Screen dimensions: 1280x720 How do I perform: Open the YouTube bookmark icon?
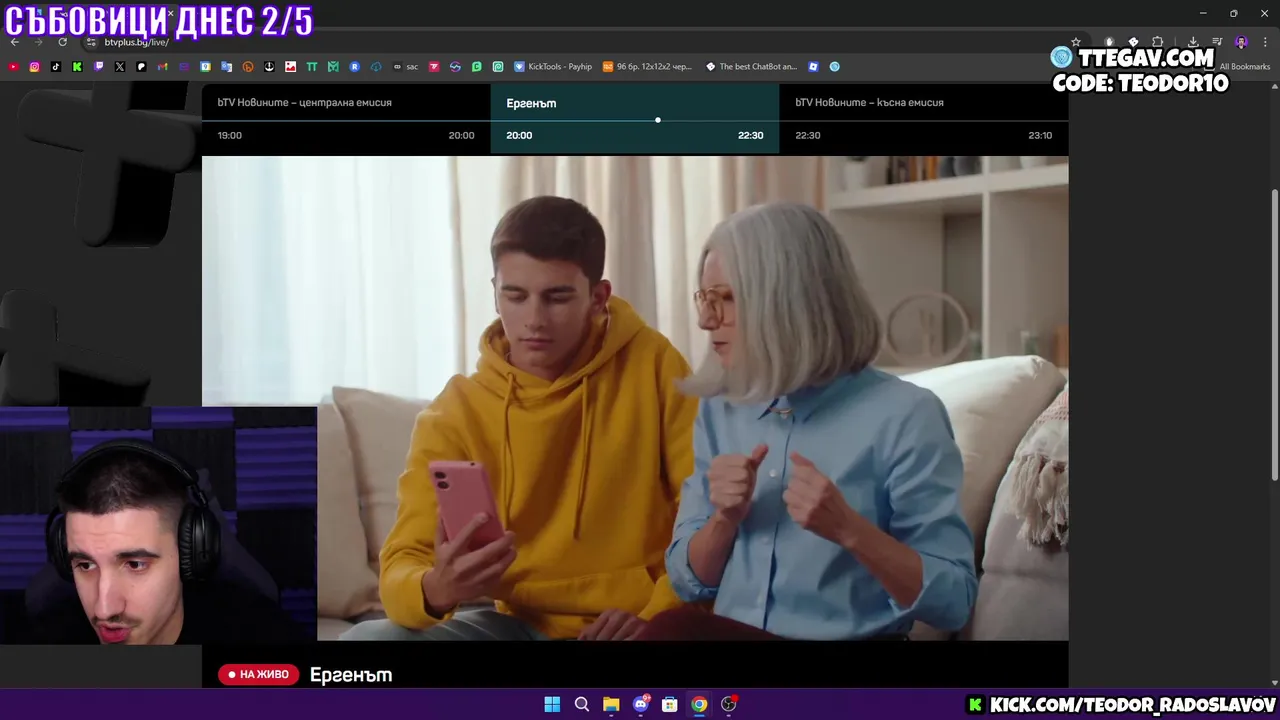(x=13, y=67)
